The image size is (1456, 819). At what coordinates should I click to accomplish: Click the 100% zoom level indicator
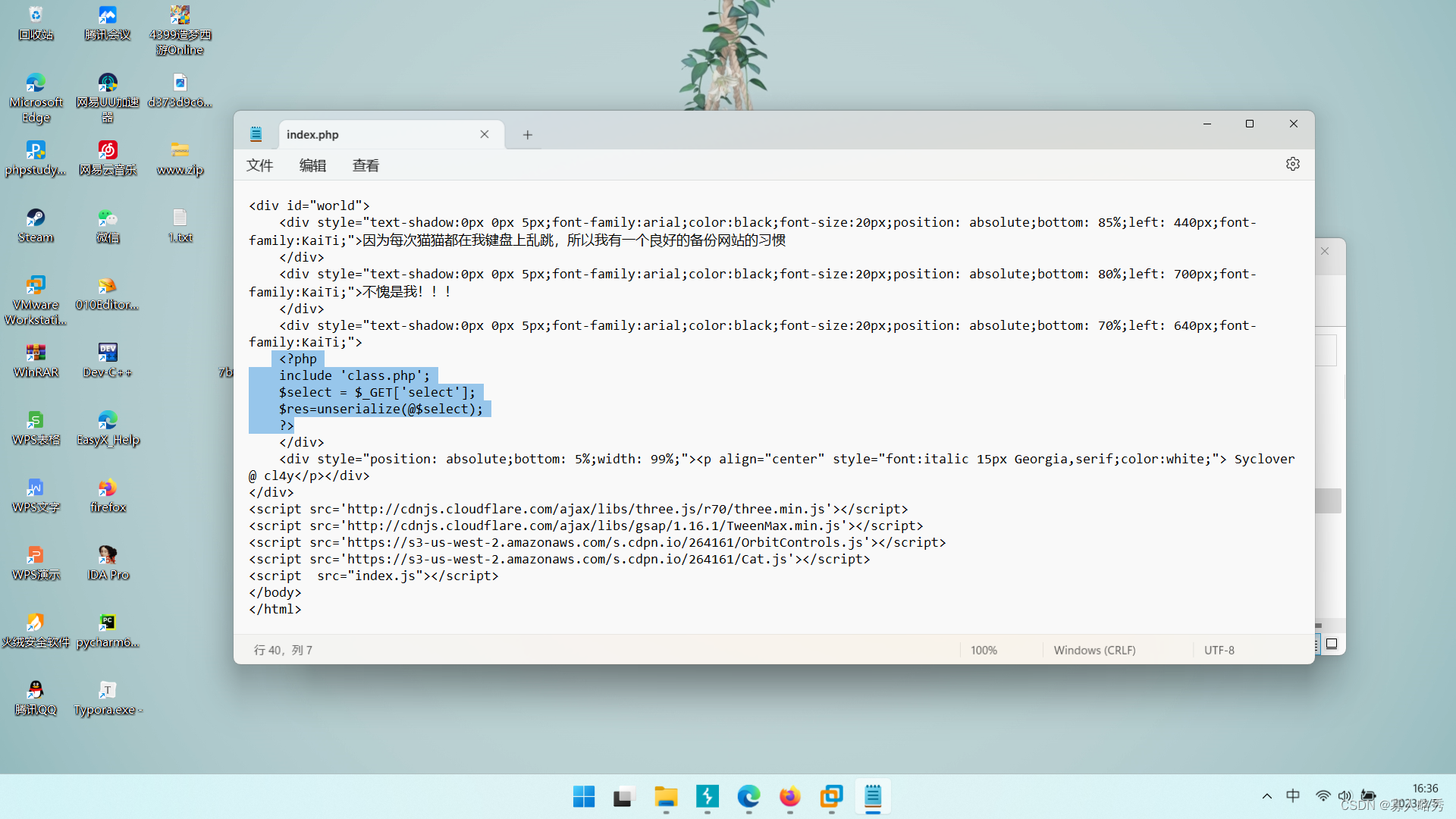pos(984,649)
